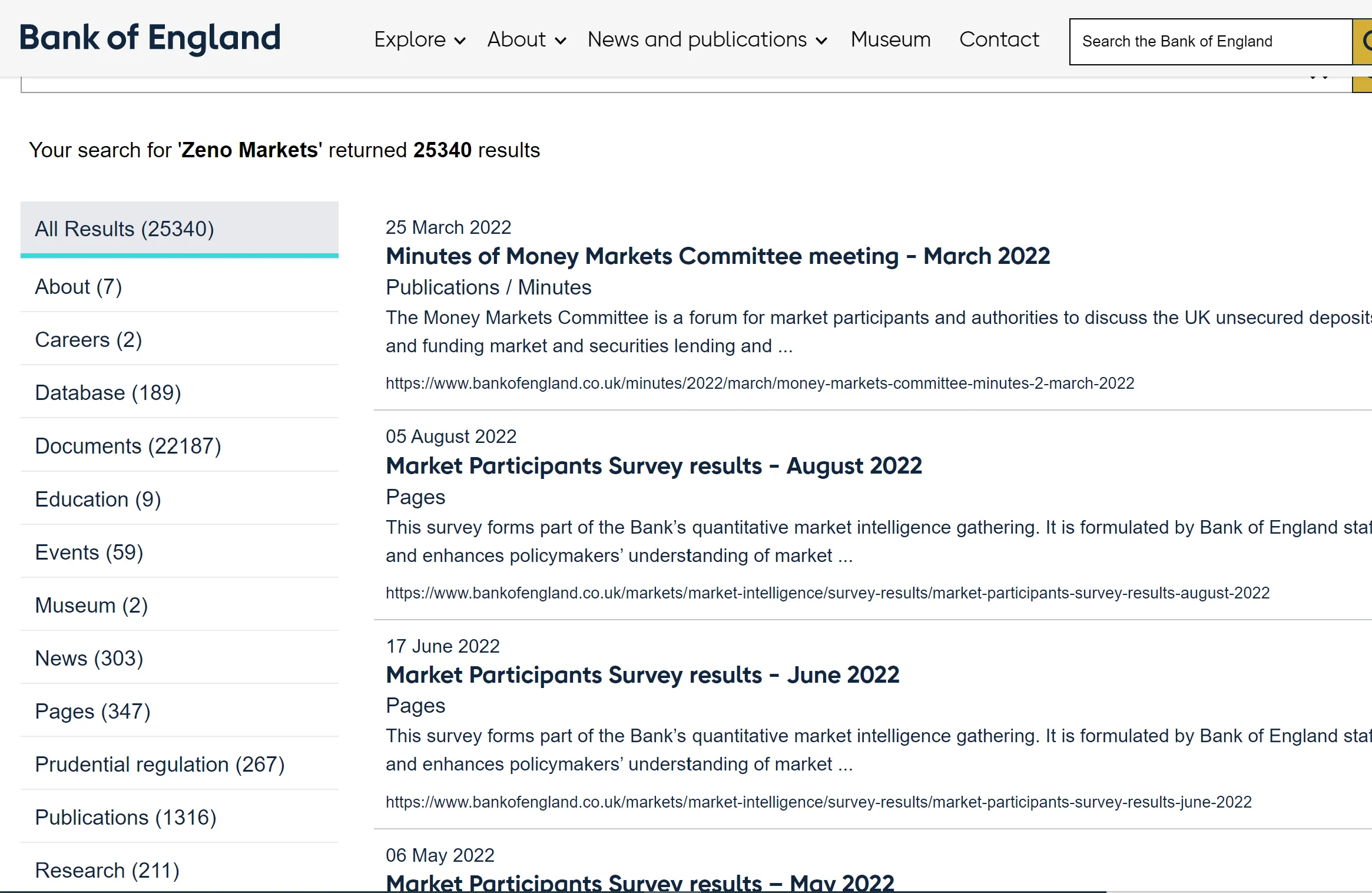
Task: Click the August 2022 survey description snippet
Action: 879,541
